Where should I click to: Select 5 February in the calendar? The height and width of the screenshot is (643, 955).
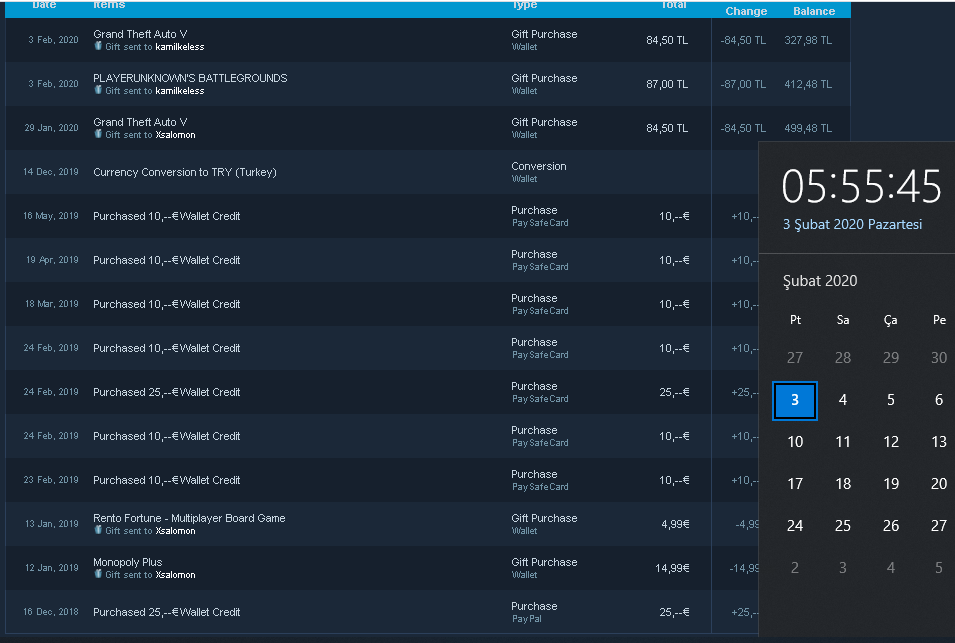(x=891, y=400)
